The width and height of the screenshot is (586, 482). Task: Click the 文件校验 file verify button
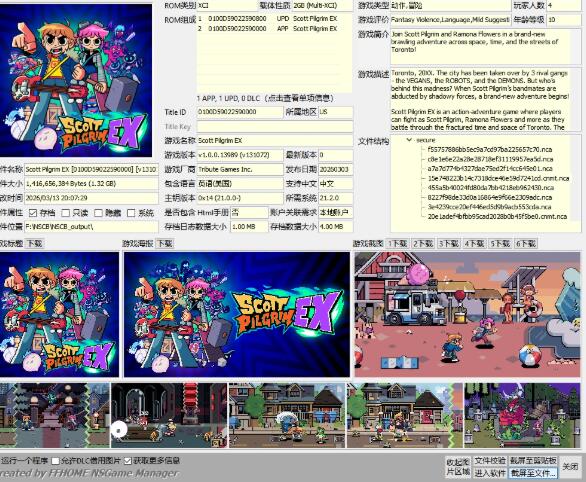[x=490, y=461]
